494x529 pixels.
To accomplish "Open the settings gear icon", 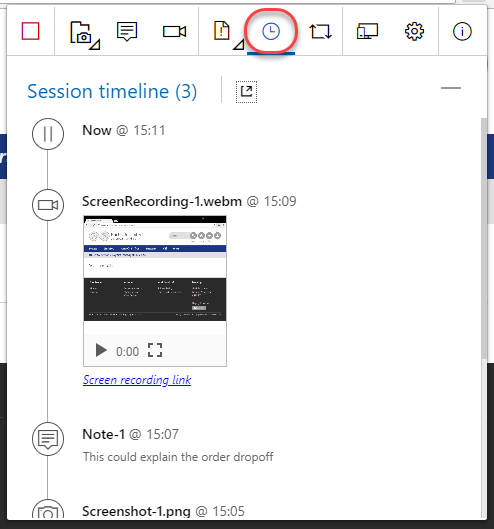I will 414,32.
